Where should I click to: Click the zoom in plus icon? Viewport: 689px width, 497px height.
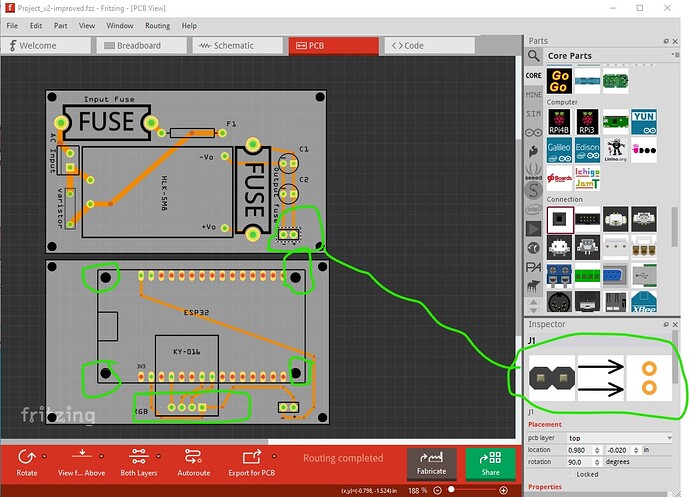(x=504, y=490)
